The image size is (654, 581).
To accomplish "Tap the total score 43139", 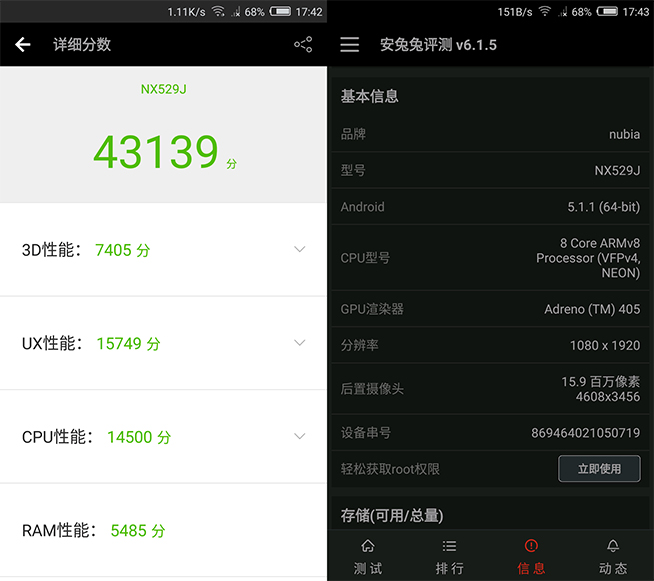I will tap(157, 152).
